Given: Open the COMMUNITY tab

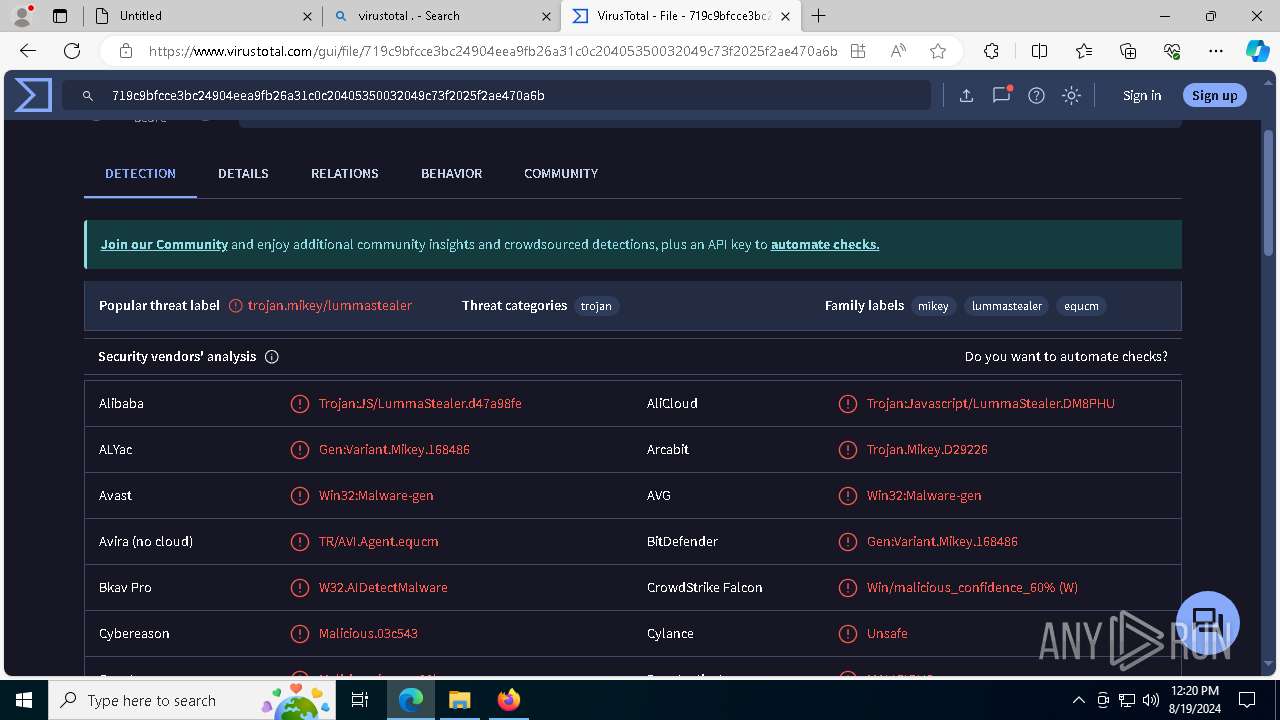Looking at the screenshot, I should 561,174.
